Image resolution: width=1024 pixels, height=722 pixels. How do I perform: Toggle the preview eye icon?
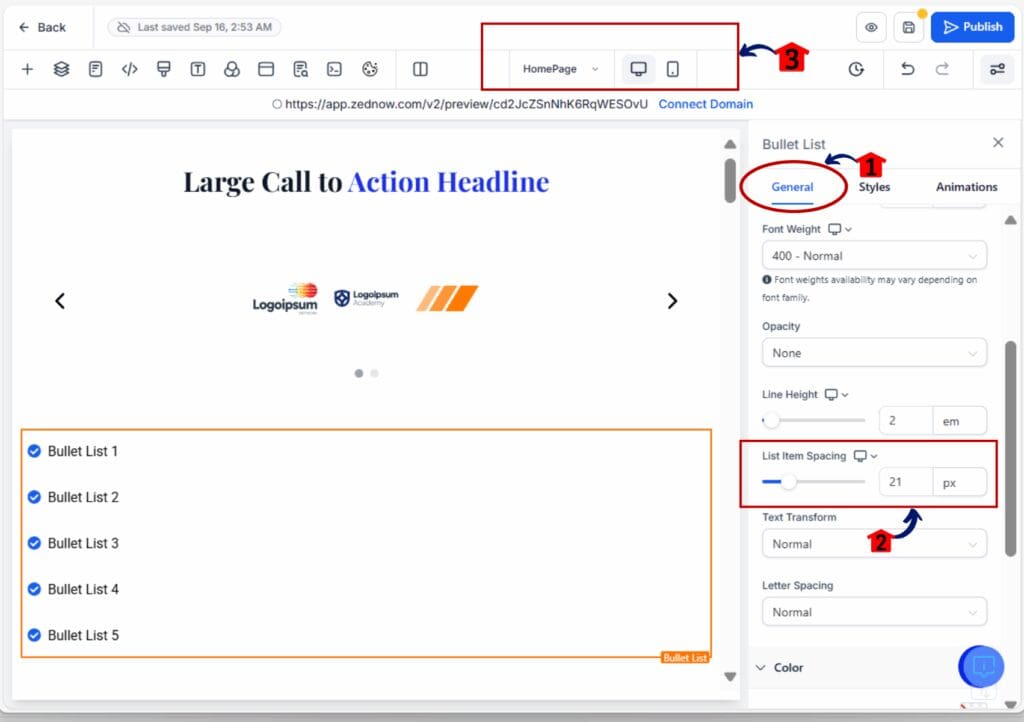[871, 28]
